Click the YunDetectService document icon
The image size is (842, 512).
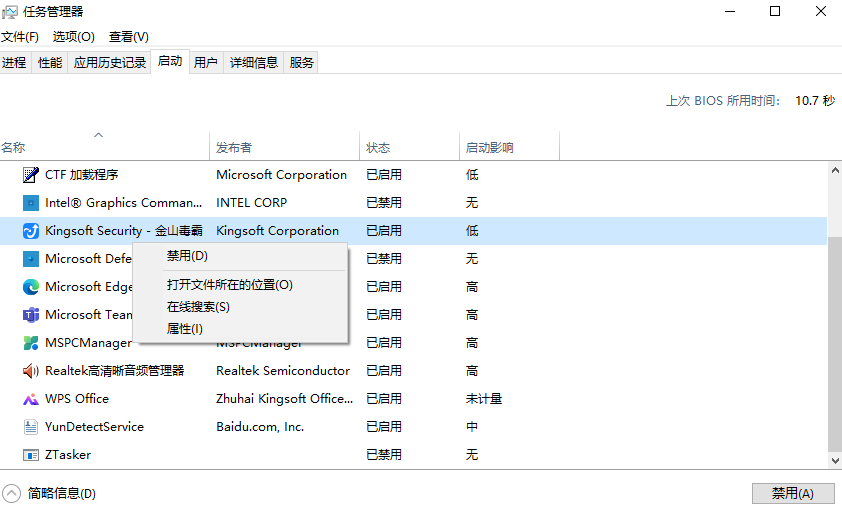click(31, 427)
